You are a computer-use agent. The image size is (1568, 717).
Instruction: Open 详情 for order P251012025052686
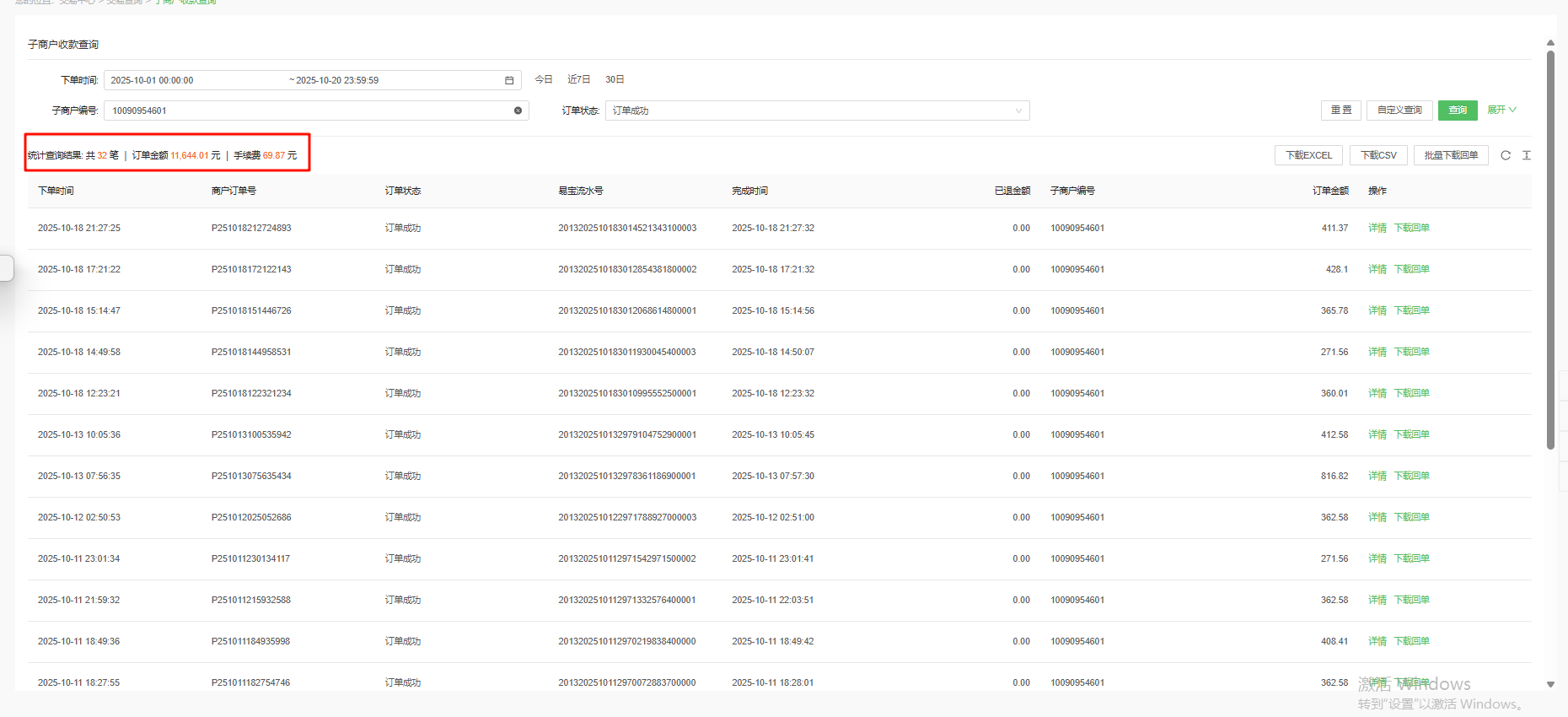[x=1377, y=517]
